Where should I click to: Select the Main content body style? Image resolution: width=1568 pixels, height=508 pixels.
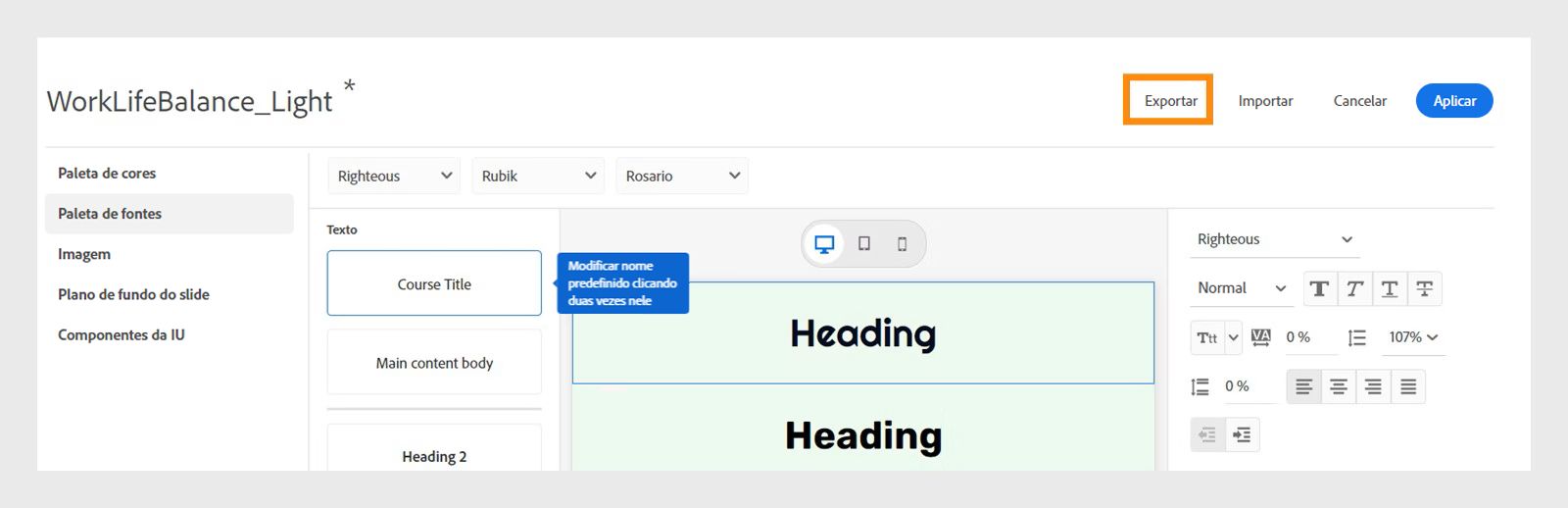(434, 363)
